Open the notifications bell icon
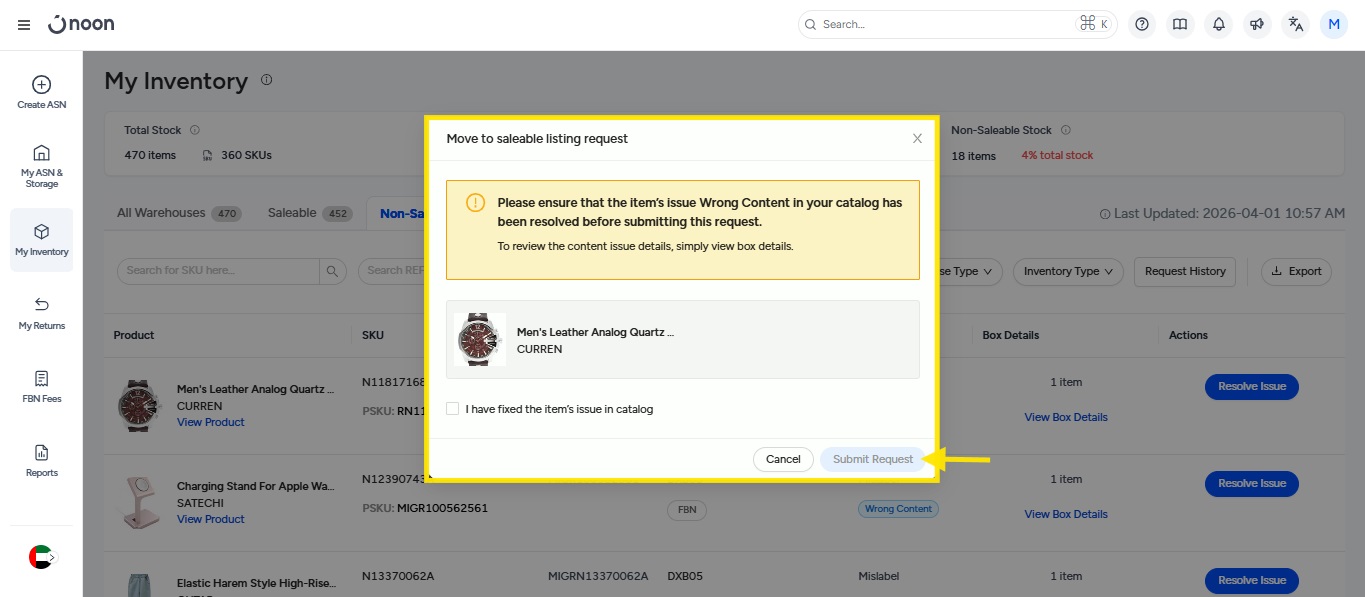Image resolution: width=1365 pixels, height=597 pixels. (1219, 25)
